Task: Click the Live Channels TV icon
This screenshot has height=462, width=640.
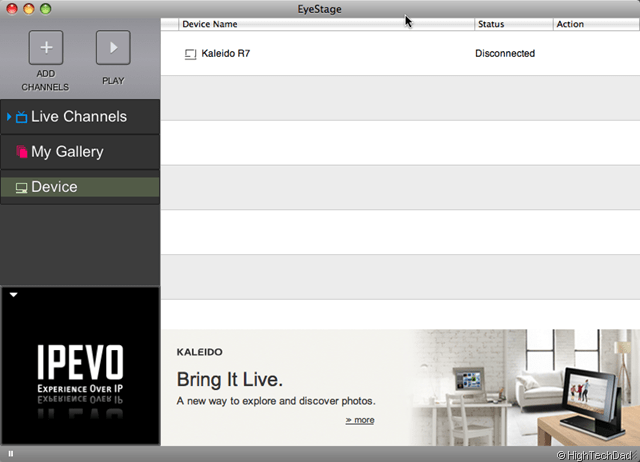Action: pyautogui.click(x=21, y=118)
